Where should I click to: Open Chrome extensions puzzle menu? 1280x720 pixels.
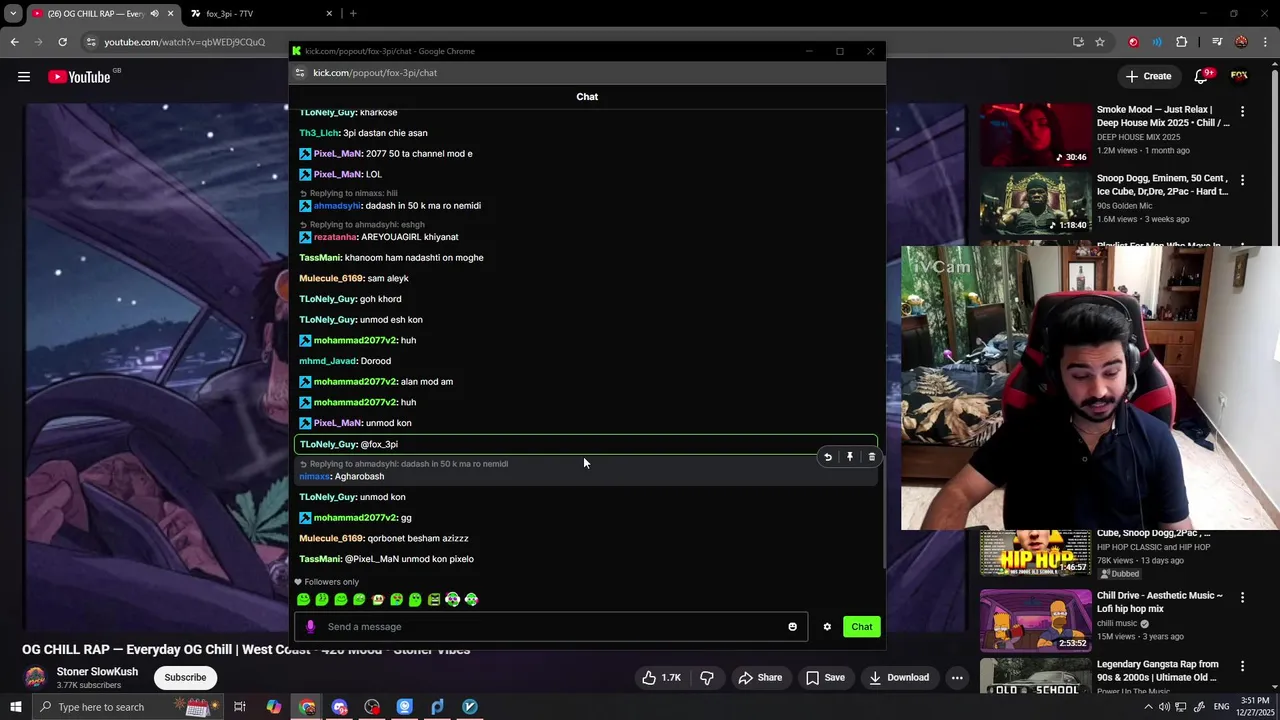point(1181,42)
